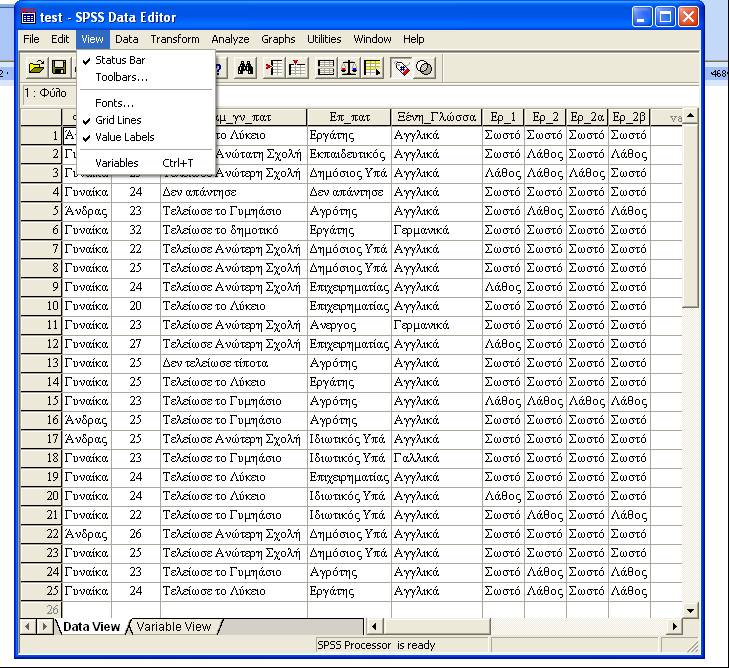
Task: Click the age value 32 in row 6
Action: [x=136, y=230]
